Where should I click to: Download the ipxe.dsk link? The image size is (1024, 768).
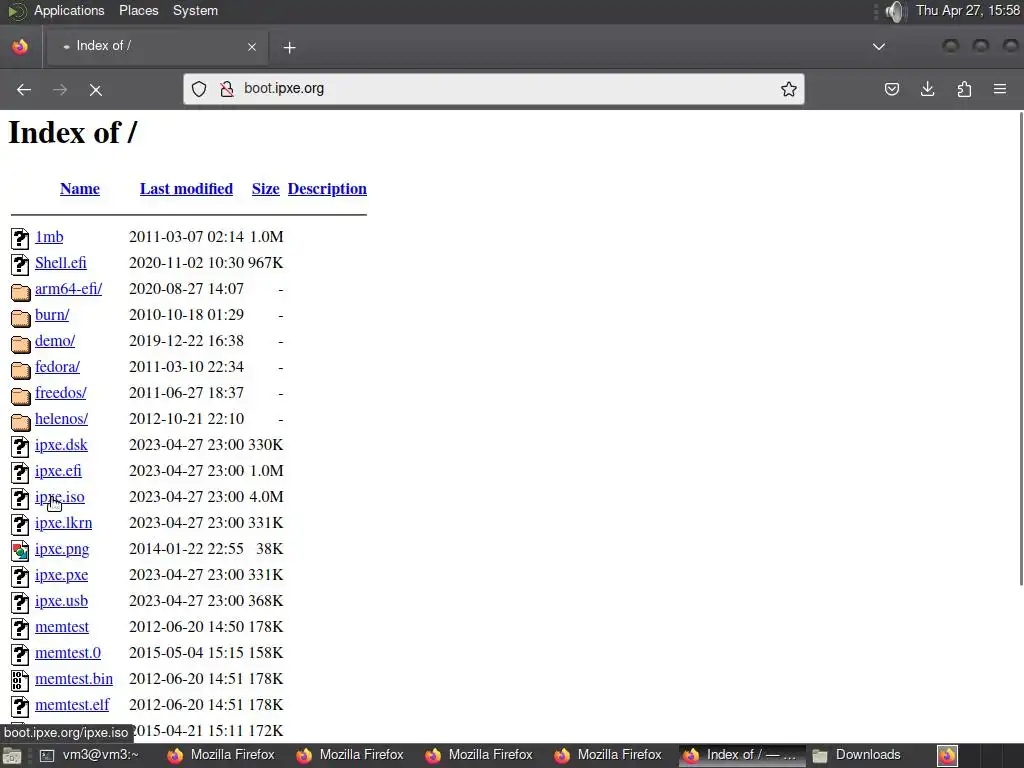point(61,445)
